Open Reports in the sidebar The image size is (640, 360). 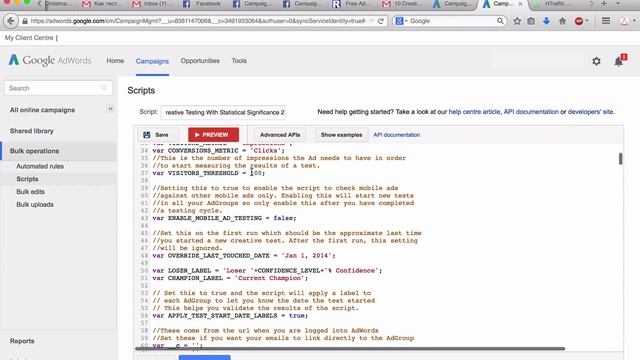pyautogui.click(x=22, y=341)
